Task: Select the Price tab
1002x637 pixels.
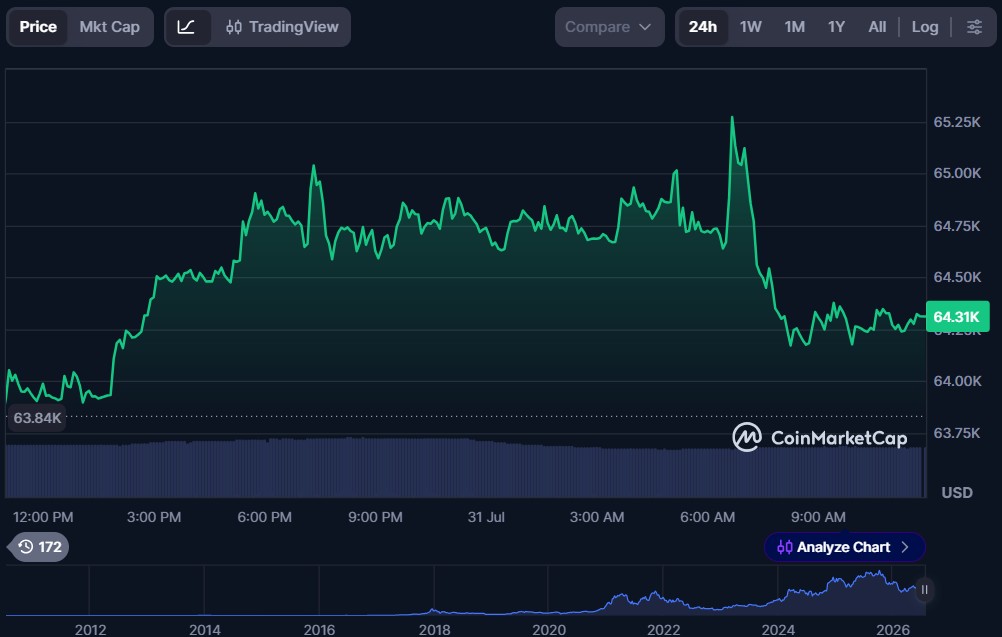Action: click(x=38, y=27)
